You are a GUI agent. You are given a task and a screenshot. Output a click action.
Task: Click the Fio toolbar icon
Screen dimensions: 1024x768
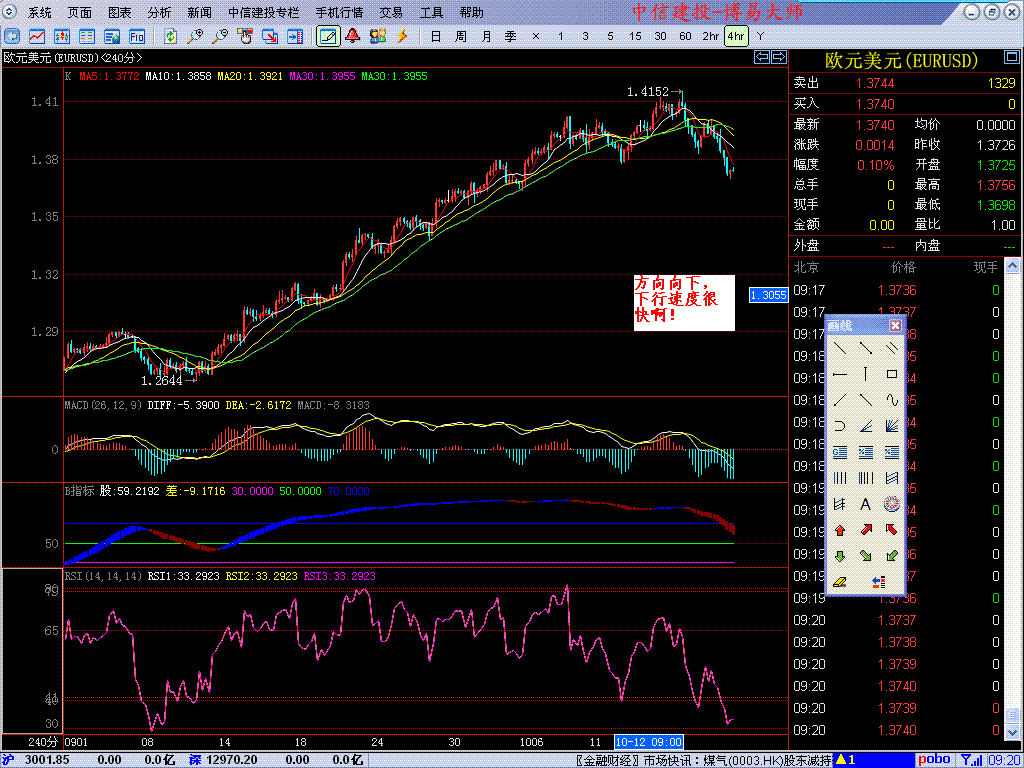[136, 36]
